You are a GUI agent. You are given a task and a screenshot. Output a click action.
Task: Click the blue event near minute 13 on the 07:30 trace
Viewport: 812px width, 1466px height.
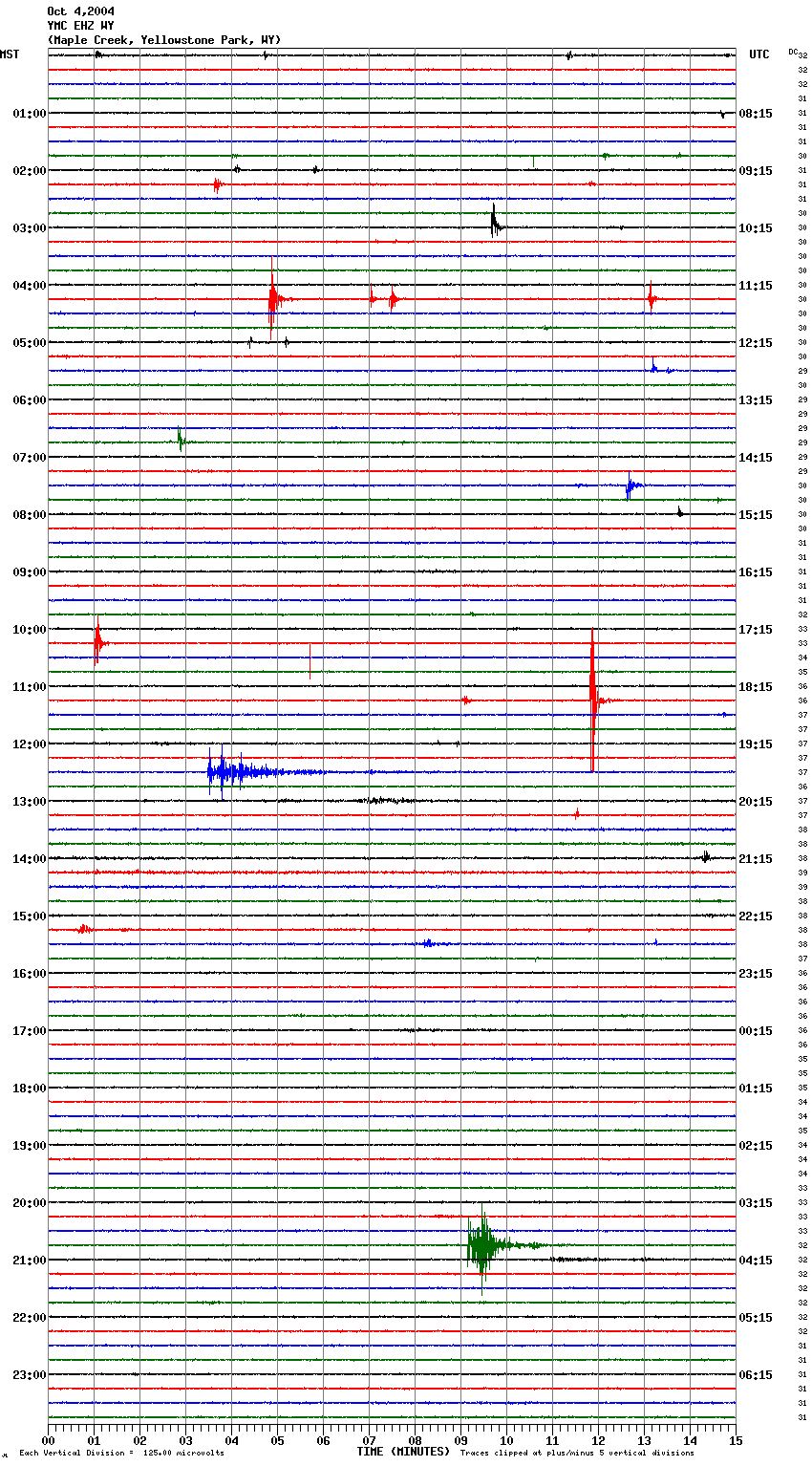coord(630,485)
